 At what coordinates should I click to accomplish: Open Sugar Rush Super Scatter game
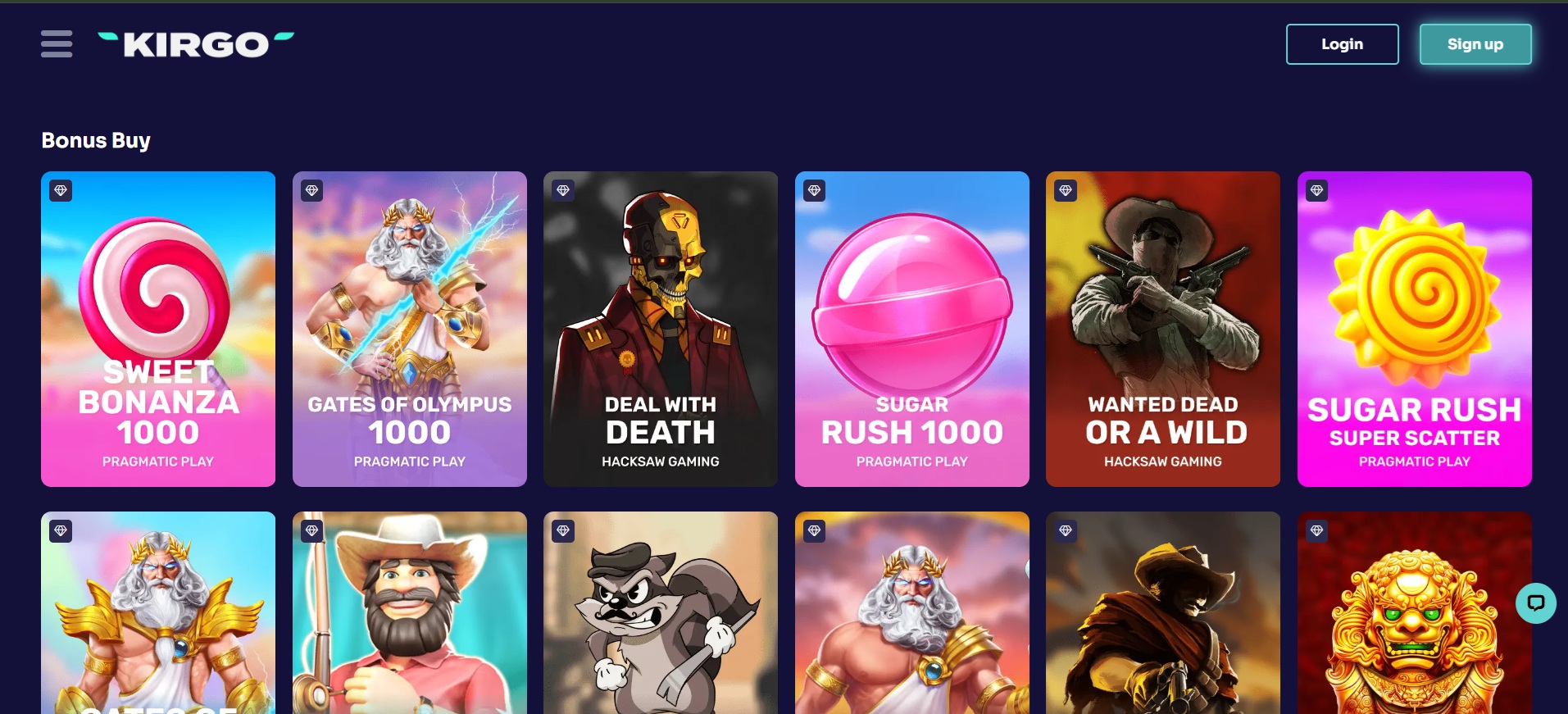(x=1415, y=329)
